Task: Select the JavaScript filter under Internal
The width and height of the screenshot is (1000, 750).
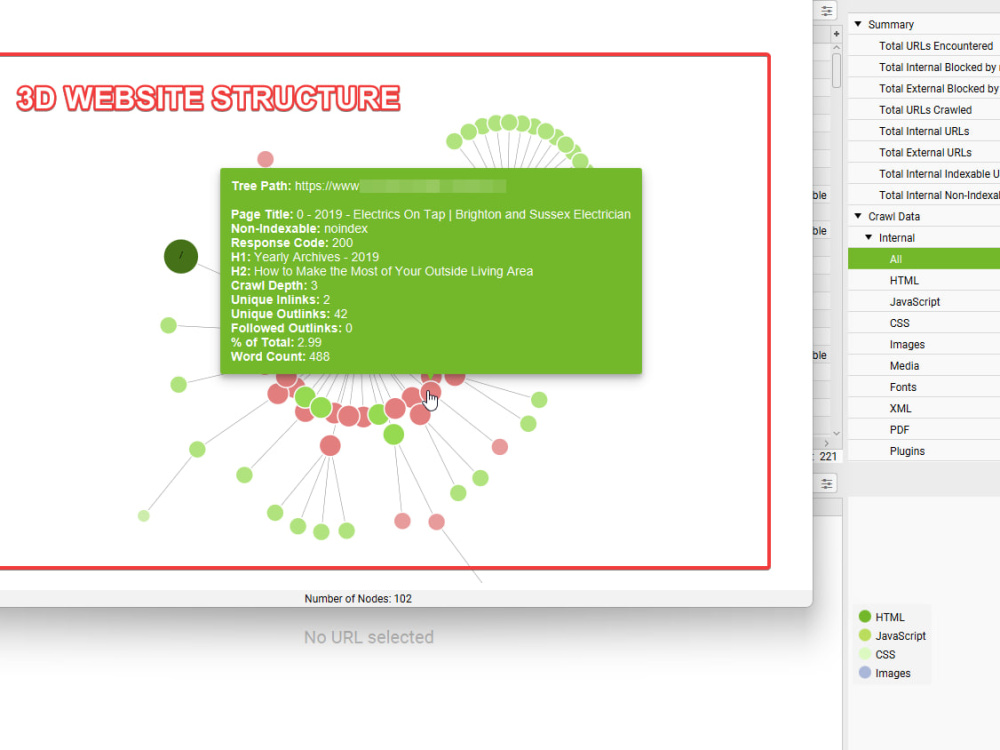Action: (x=923, y=302)
